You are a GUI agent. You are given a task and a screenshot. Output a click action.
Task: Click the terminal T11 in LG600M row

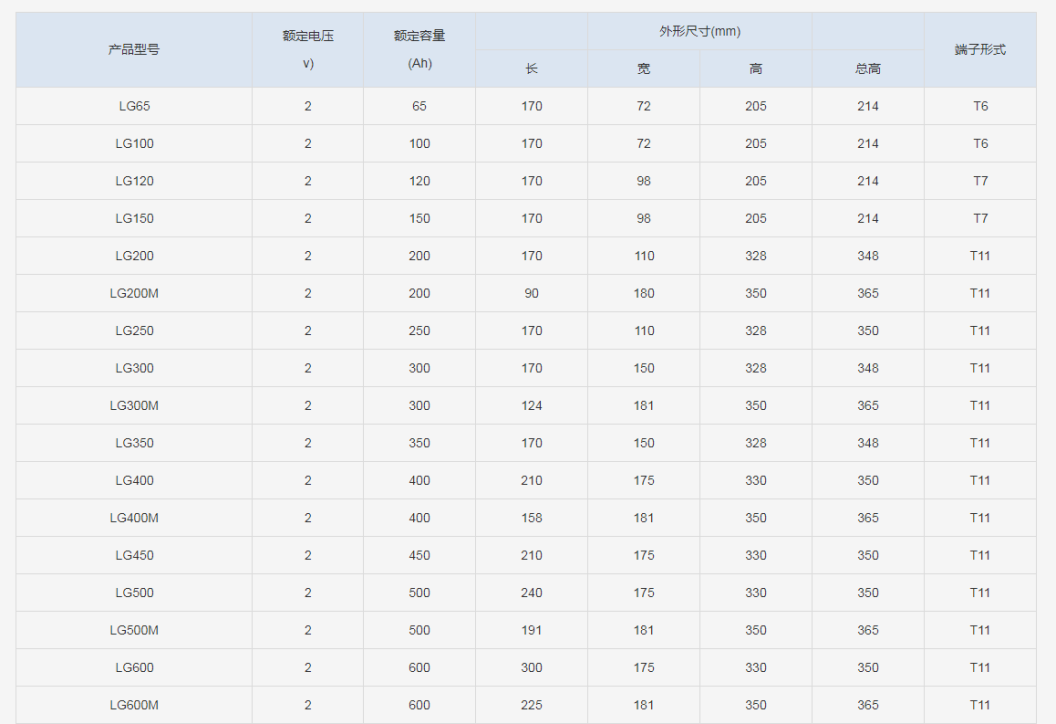pos(980,704)
